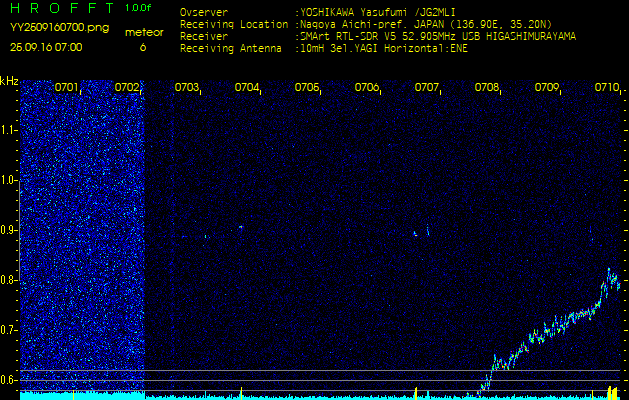This screenshot has width=629, height=400.
Task: Click the SMArt RTL-SDR V5 receiver text
Action: click(x=438, y=37)
